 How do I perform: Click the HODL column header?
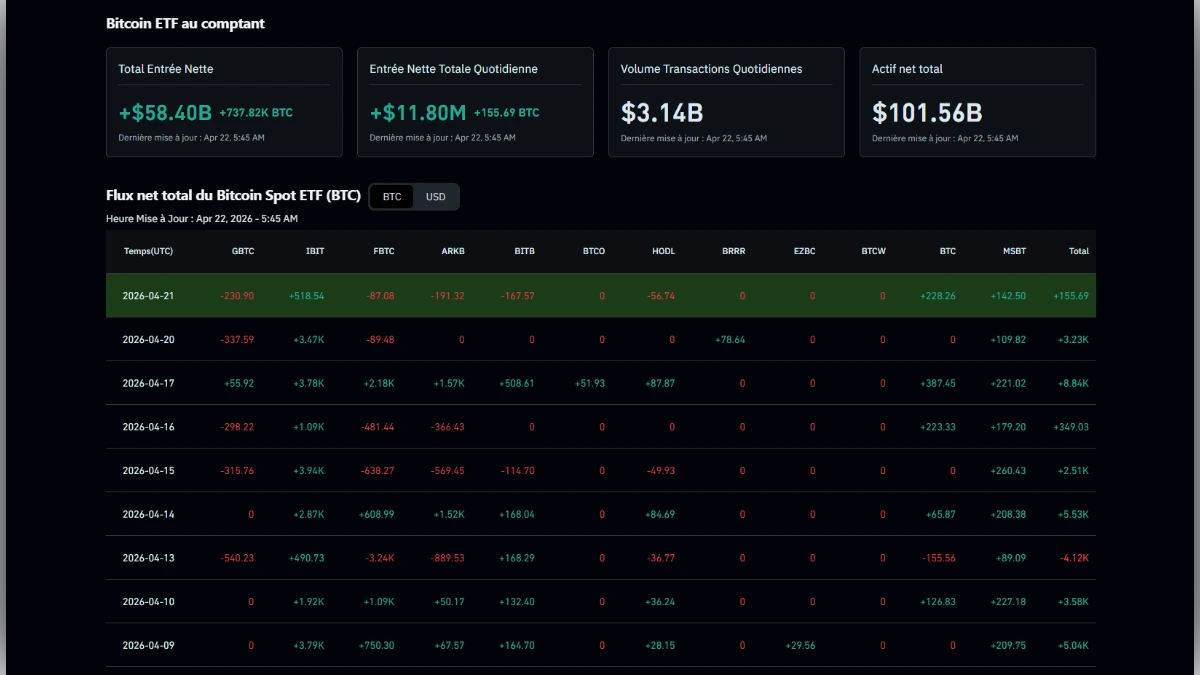click(x=662, y=251)
